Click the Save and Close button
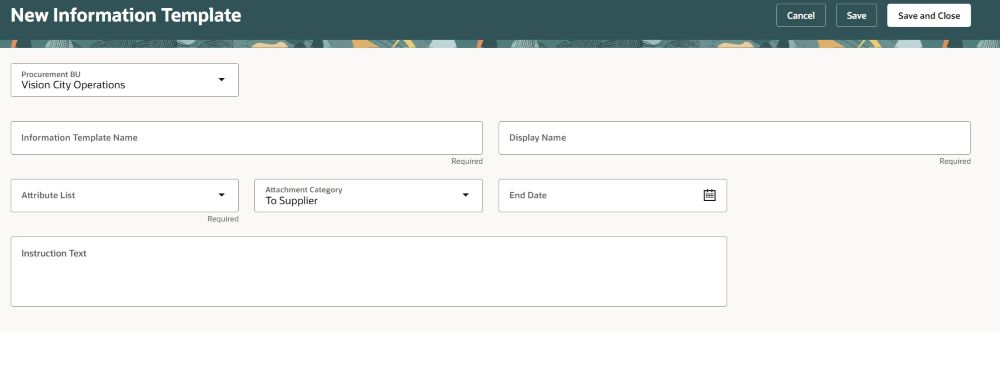The width and height of the screenshot is (1000, 388). pos(929,16)
